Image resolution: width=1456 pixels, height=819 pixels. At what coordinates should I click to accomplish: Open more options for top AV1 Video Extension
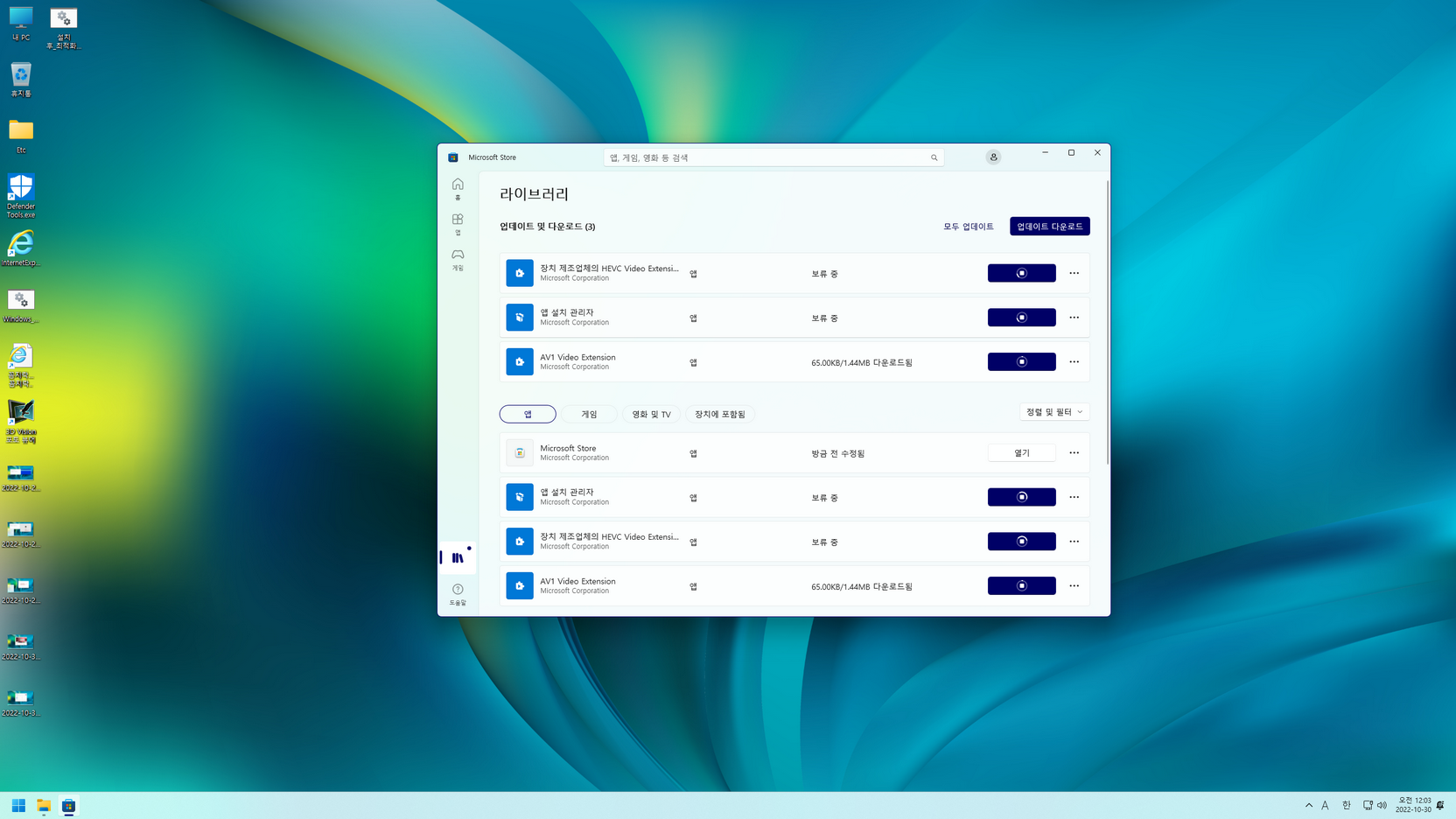click(1074, 361)
